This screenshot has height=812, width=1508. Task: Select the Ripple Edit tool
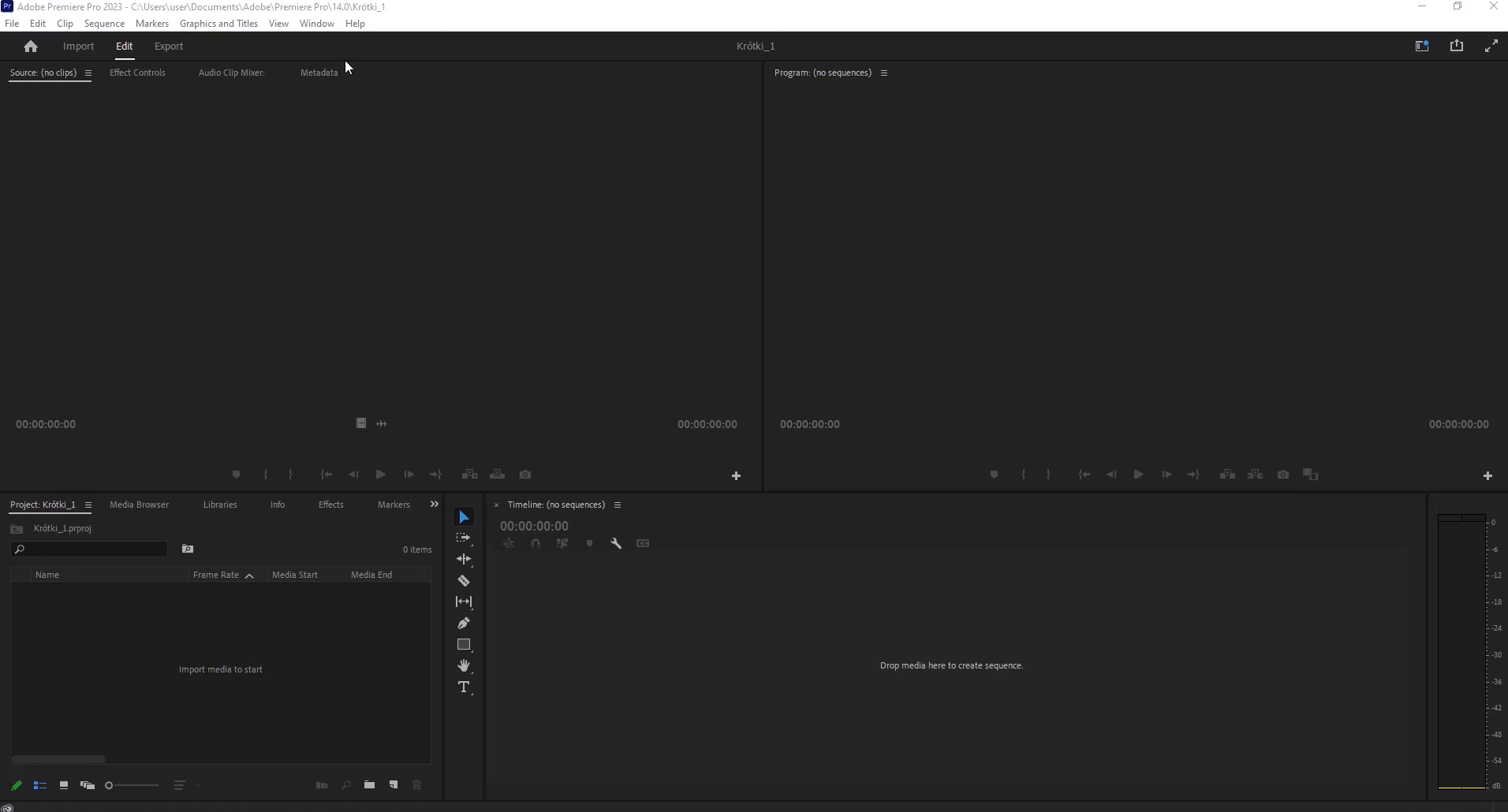point(464,559)
